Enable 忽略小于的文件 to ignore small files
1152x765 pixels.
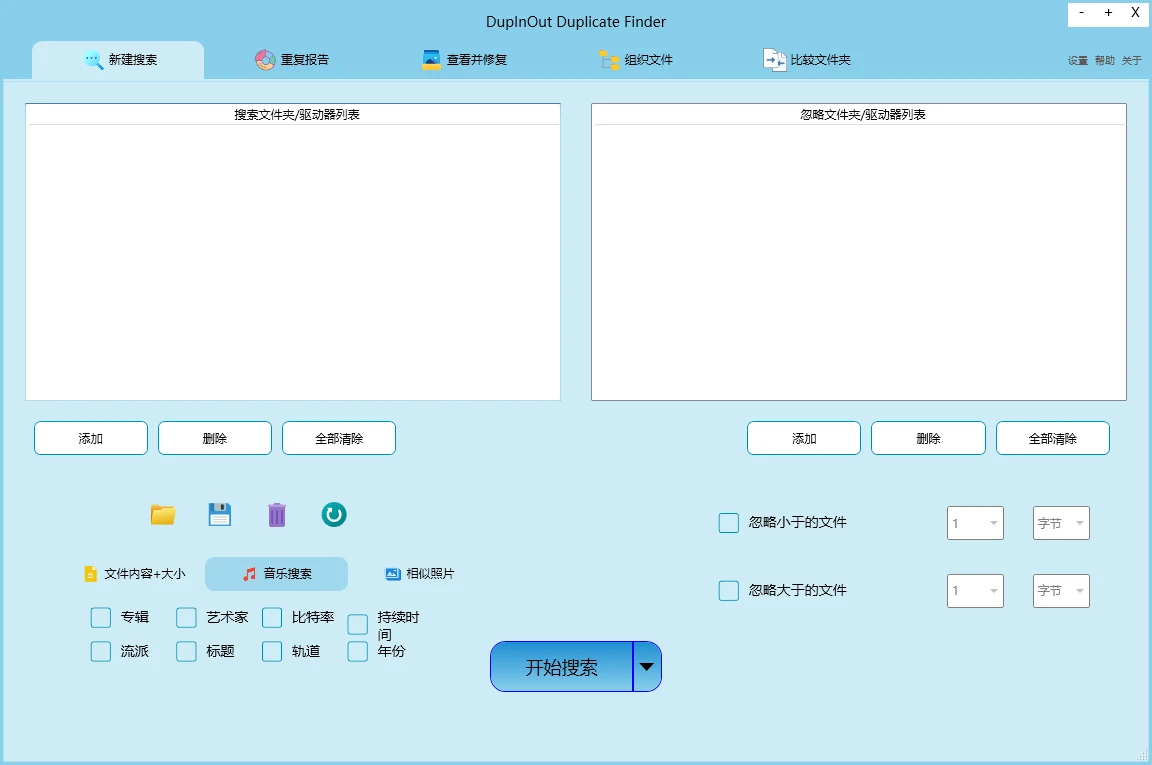pyautogui.click(x=728, y=522)
